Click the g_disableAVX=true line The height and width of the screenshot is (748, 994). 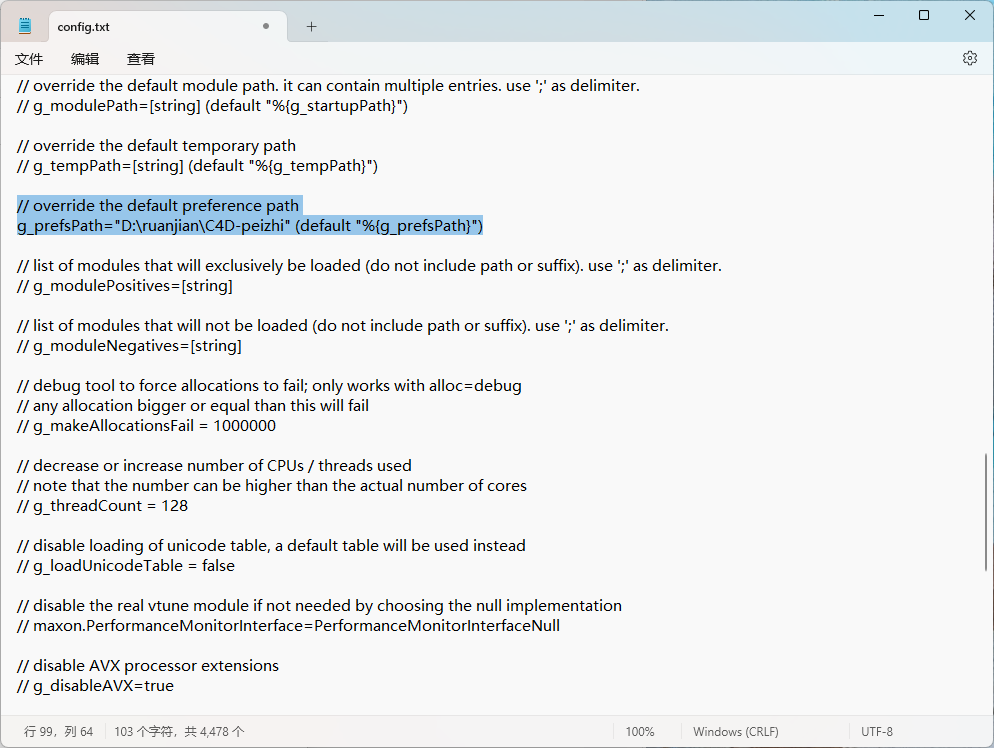pyautogui.click(x=95, y=686)
